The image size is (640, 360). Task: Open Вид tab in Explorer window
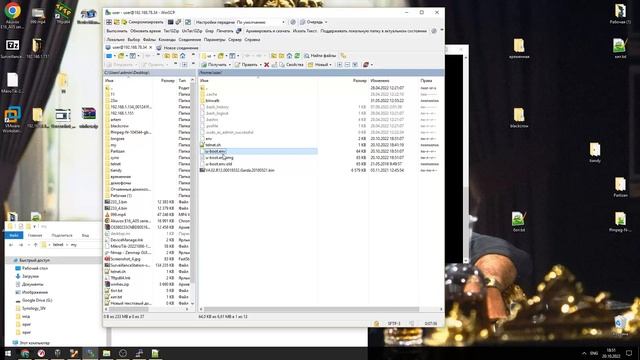point(85,236)
